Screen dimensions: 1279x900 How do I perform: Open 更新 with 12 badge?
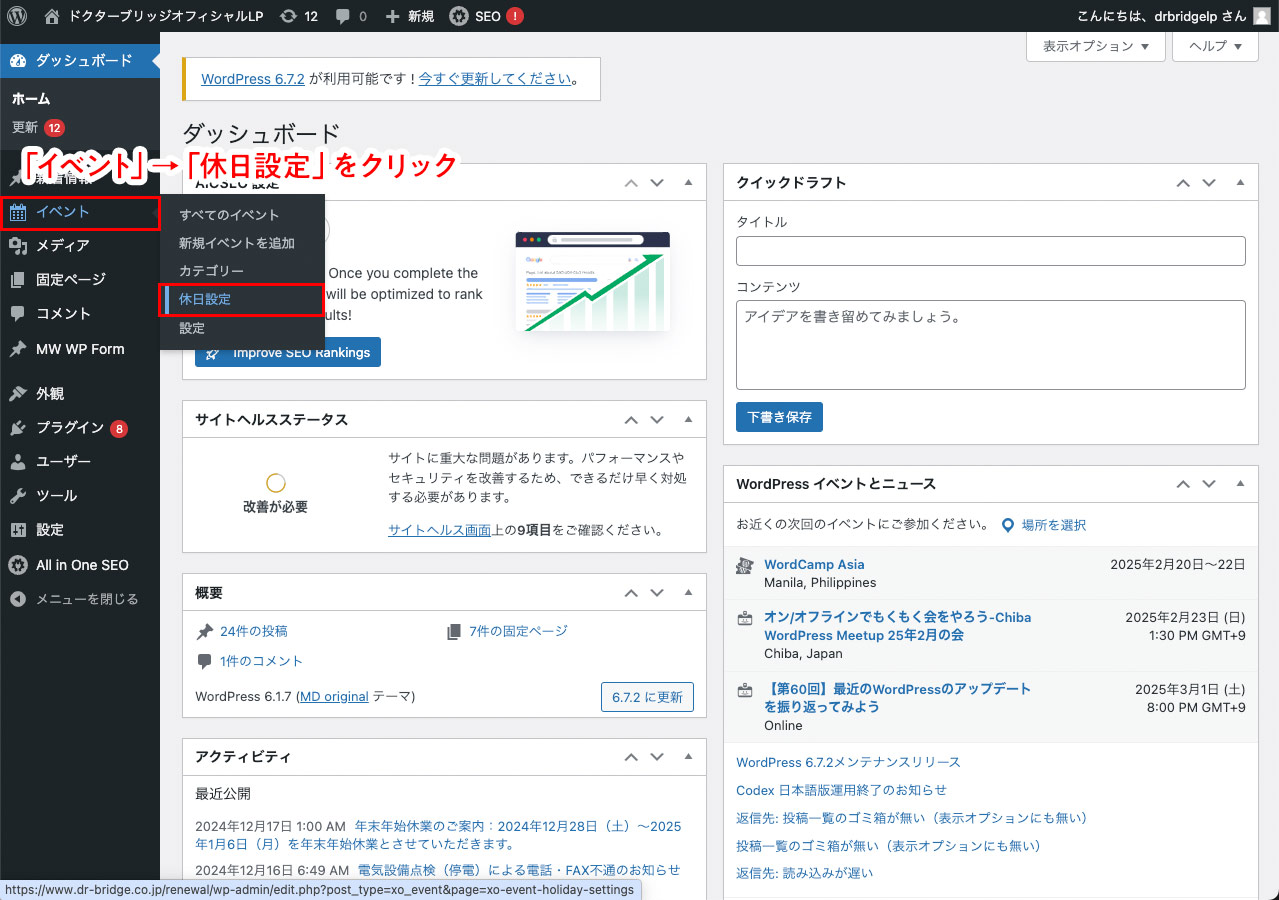tap(38, 127)
